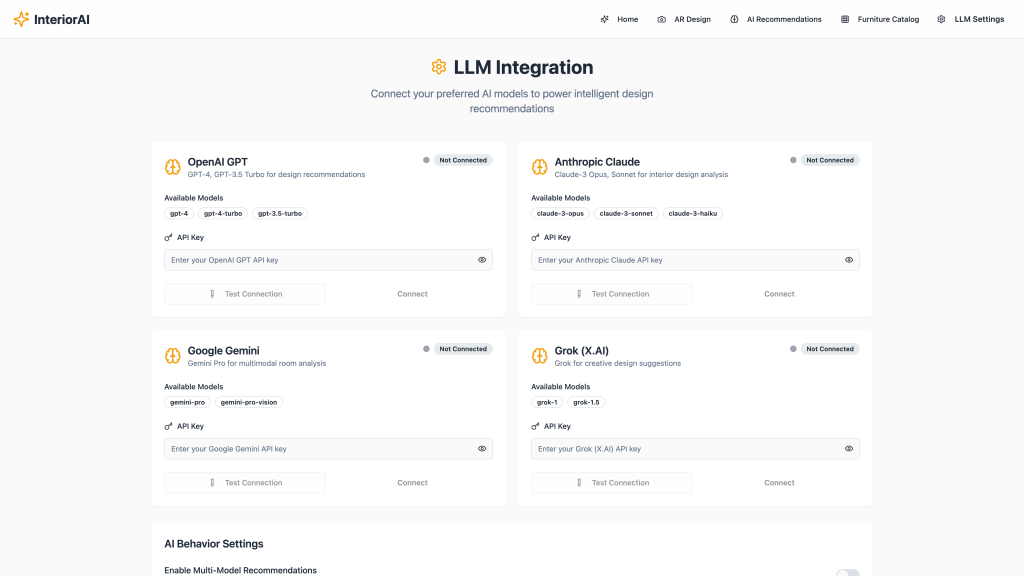
Task: Click the key icon in Anthropic Claude card
Action: coord(536,238)
